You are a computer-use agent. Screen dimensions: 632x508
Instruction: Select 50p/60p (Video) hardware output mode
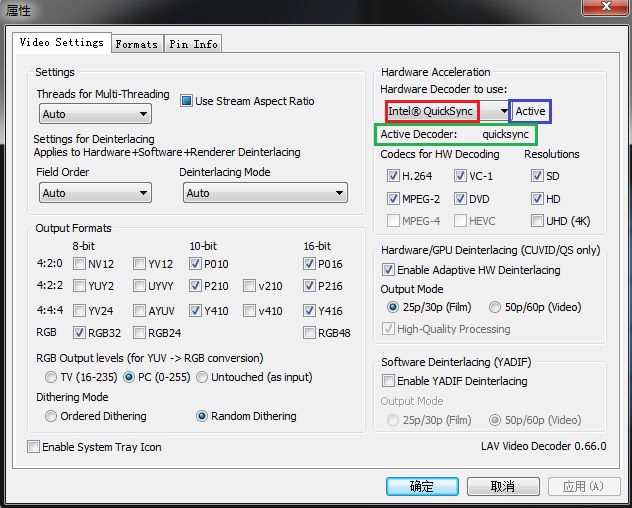(495, 308)
